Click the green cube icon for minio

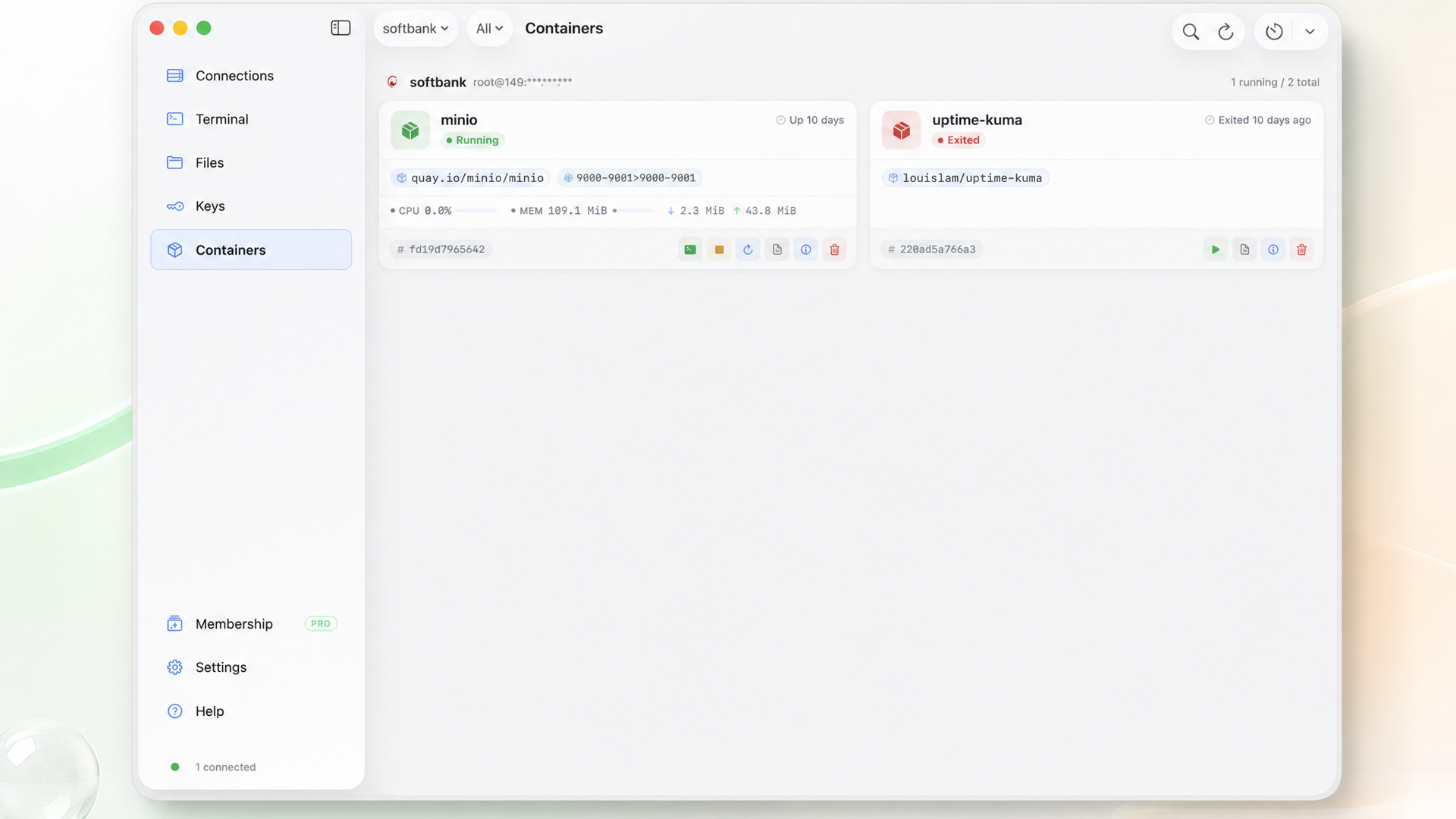click(x=410, y=130)
